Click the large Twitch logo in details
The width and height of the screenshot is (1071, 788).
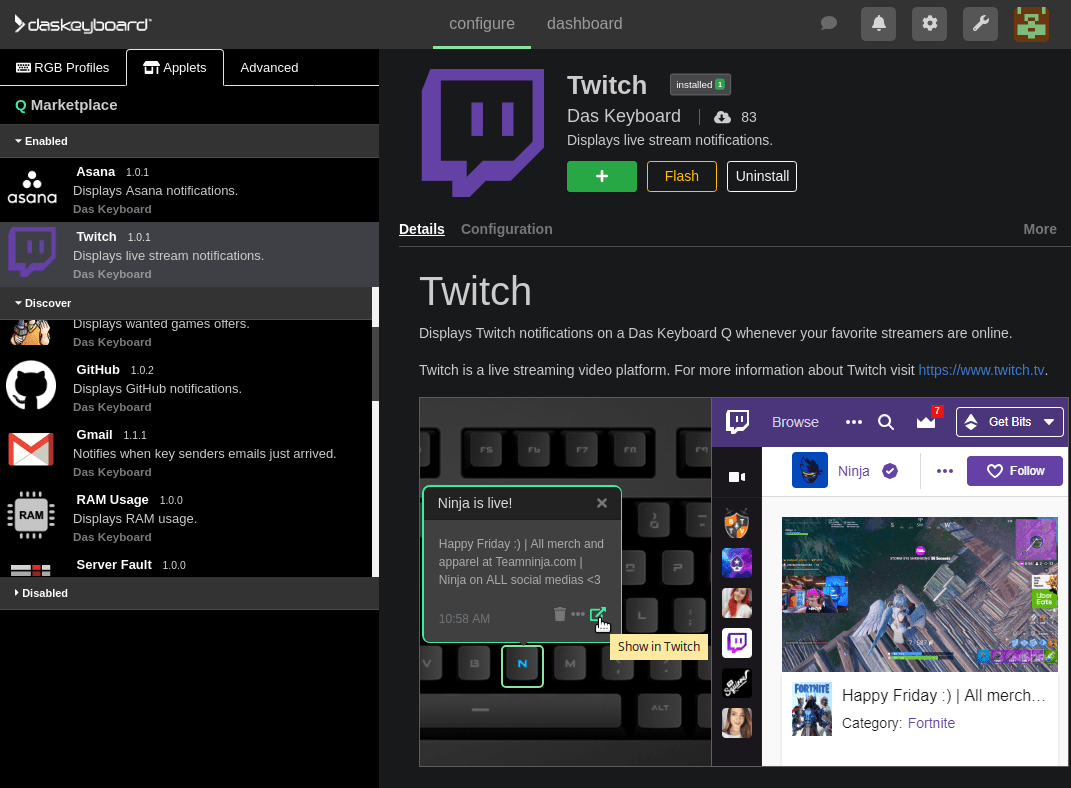tap(482, 132)
